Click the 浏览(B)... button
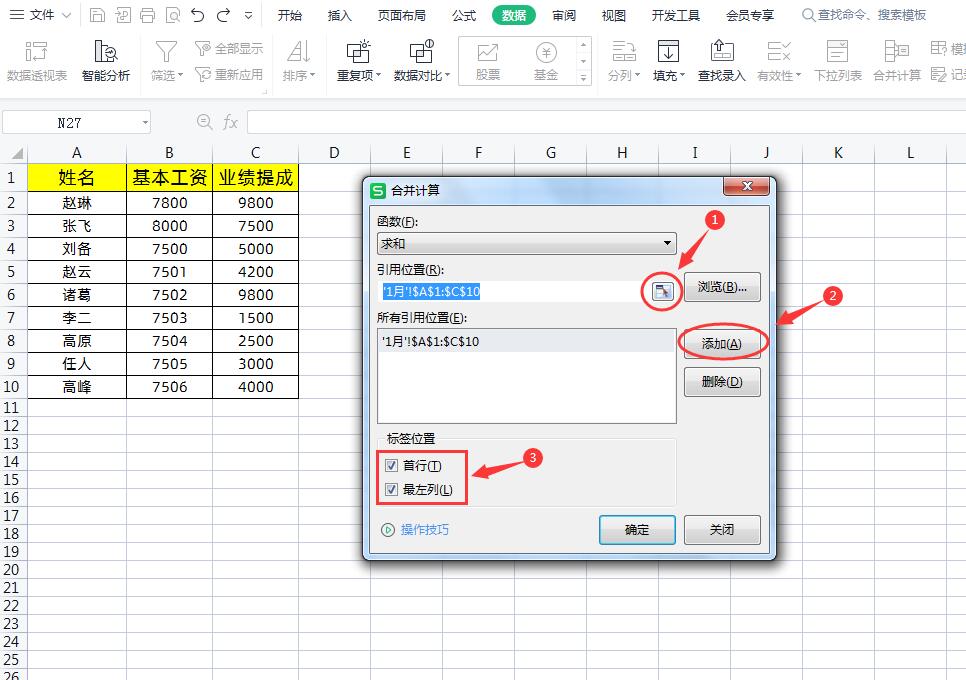The image size is (966, 680). tap(722, 287)
